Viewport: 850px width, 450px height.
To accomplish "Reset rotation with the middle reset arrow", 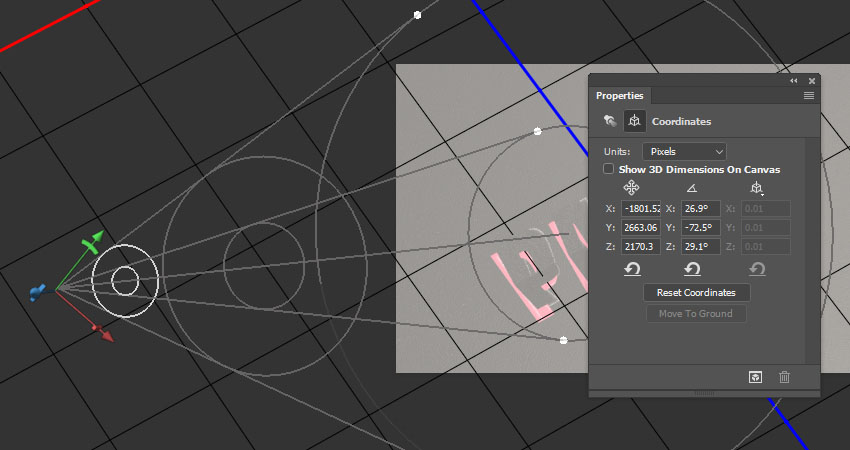I will (x=692, y=269).
